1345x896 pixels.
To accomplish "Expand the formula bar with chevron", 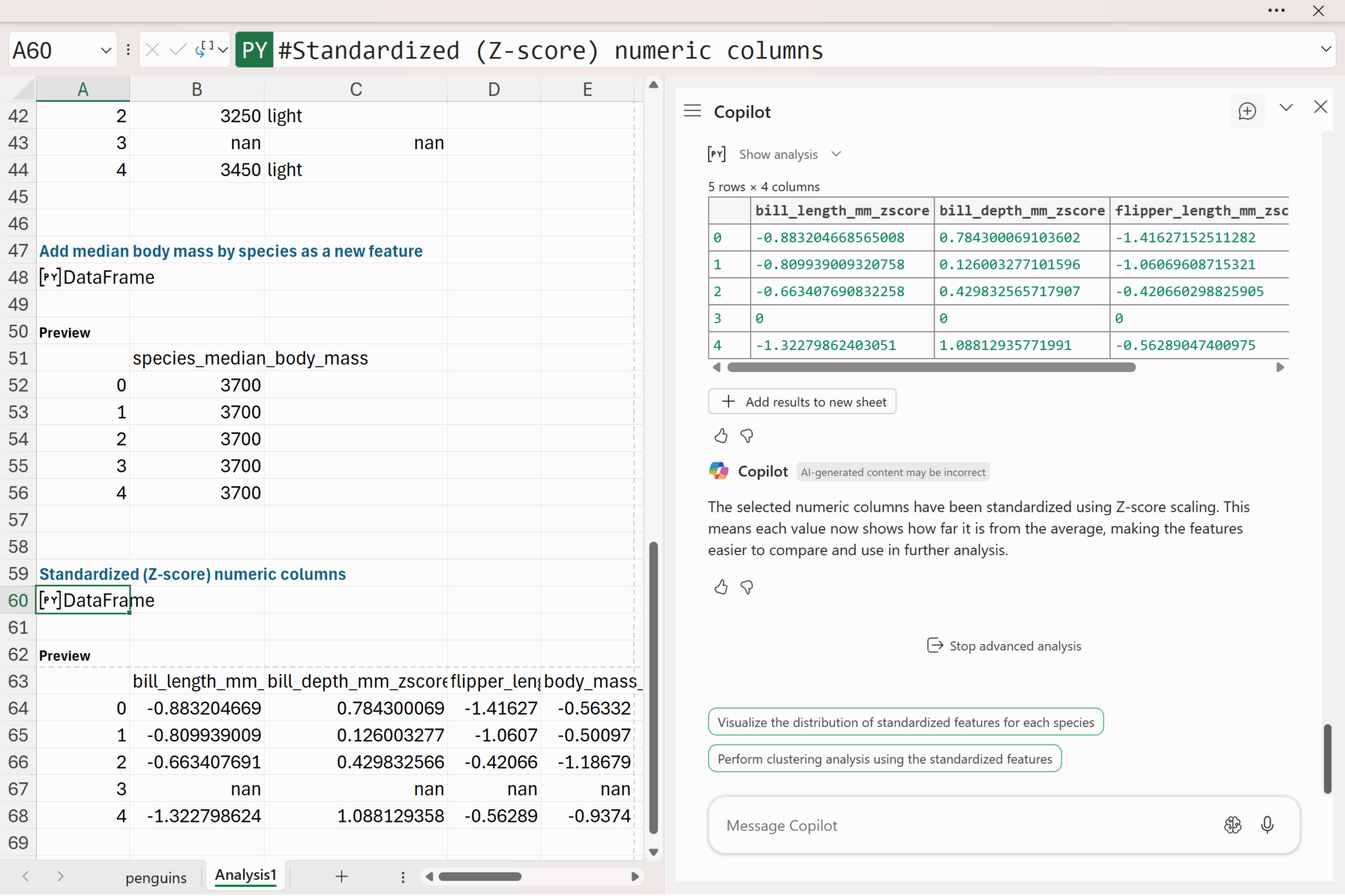I will click(x=1325, y=49).
